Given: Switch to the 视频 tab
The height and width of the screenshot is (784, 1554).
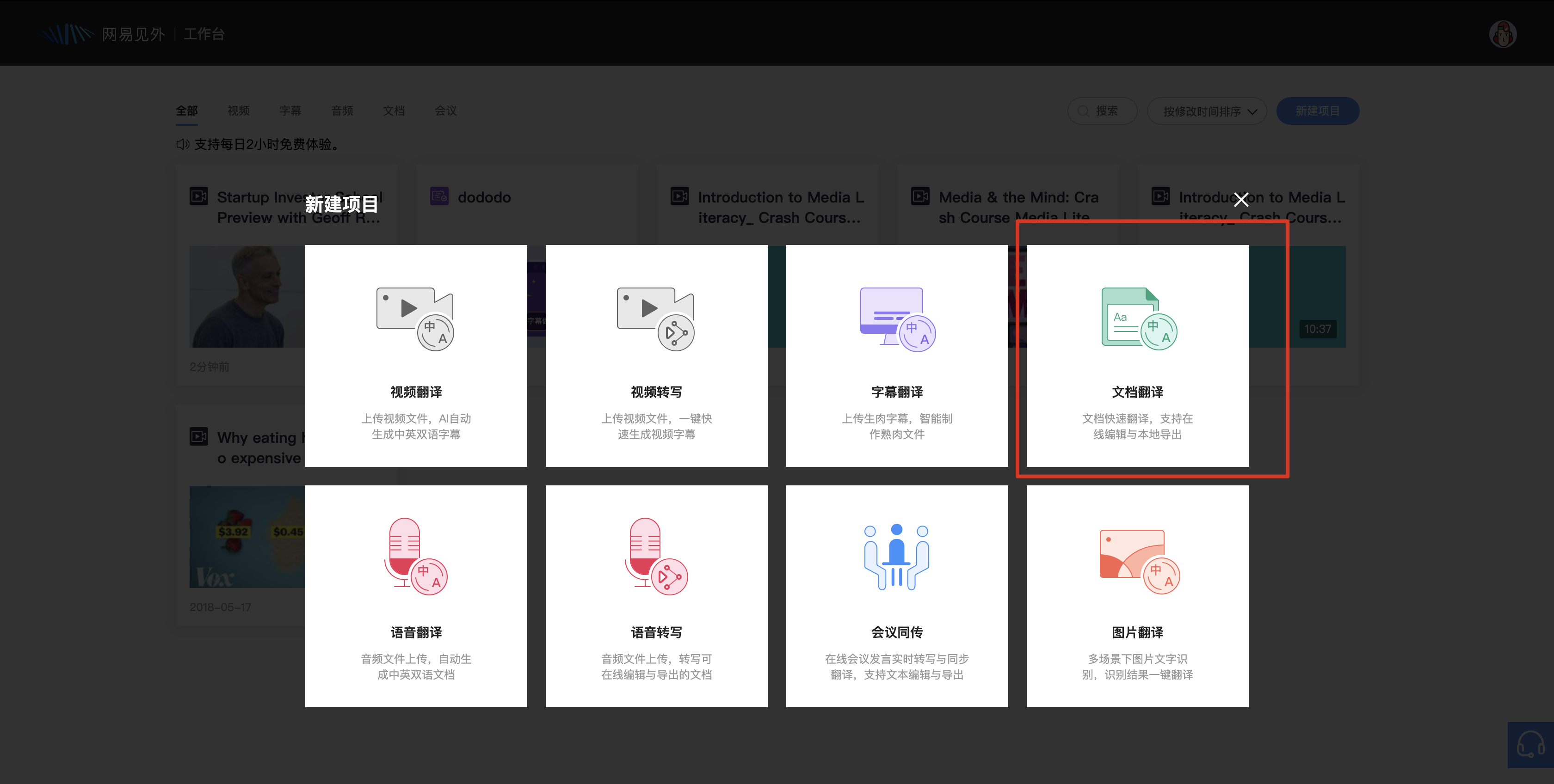Looking at the screenshot, I should [238, 111].
